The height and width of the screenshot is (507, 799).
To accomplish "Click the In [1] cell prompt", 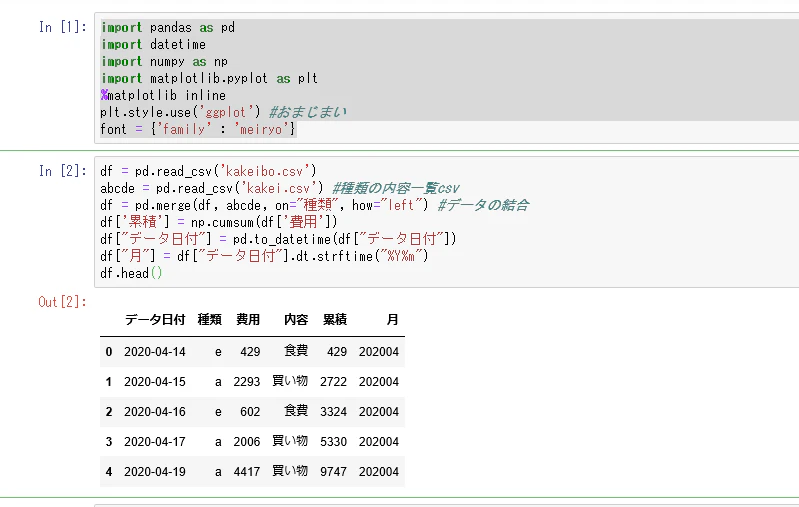I will coord(63,27).
